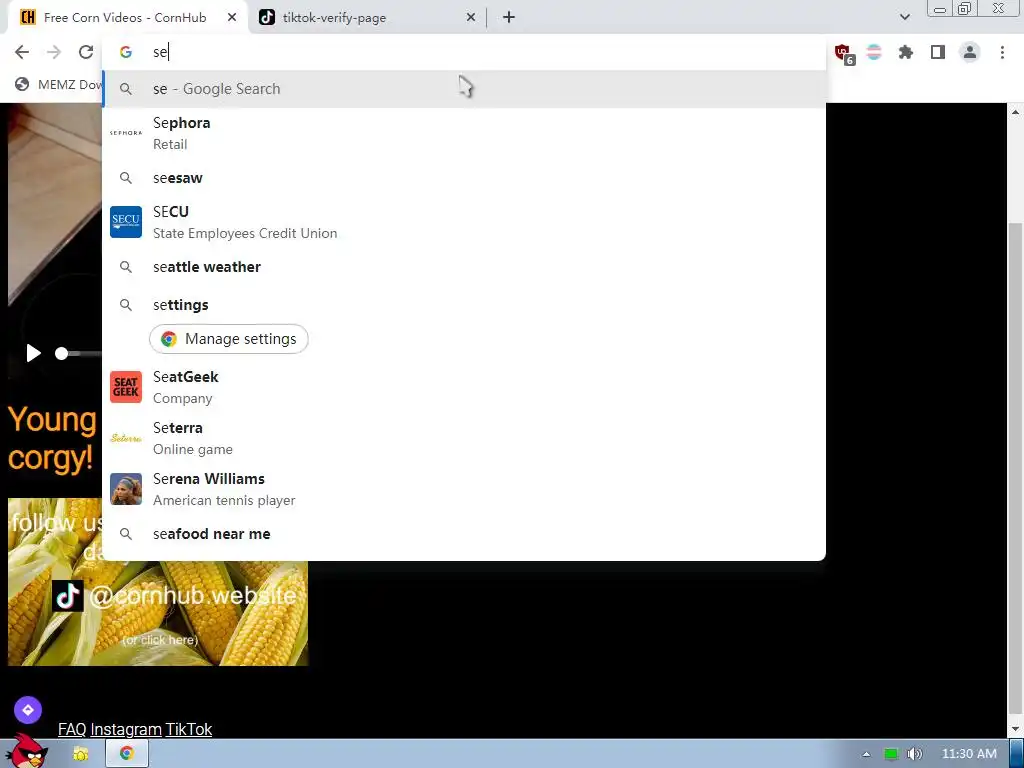Viewport: 1024px width, 768px height.
Task: Open the Chrome profile avatar
Action: click(970, 52)
